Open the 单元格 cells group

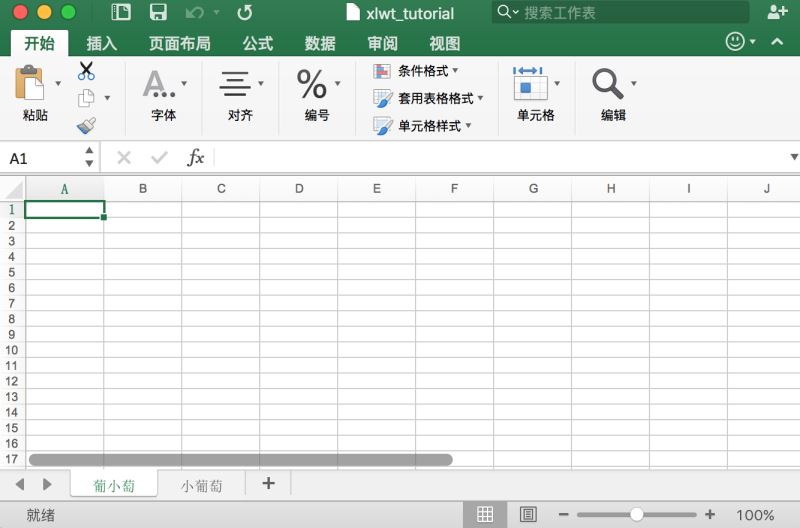536,95
